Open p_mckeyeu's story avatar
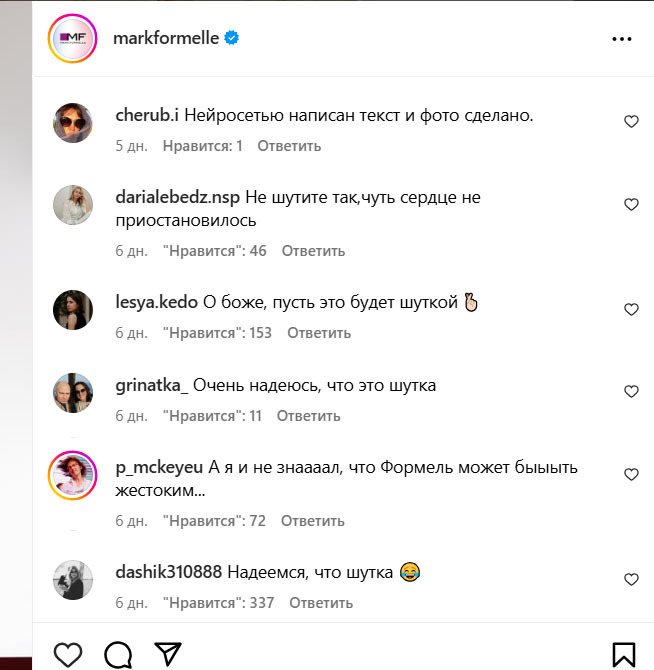Viewport: 654px width, 670px height. 72,474
